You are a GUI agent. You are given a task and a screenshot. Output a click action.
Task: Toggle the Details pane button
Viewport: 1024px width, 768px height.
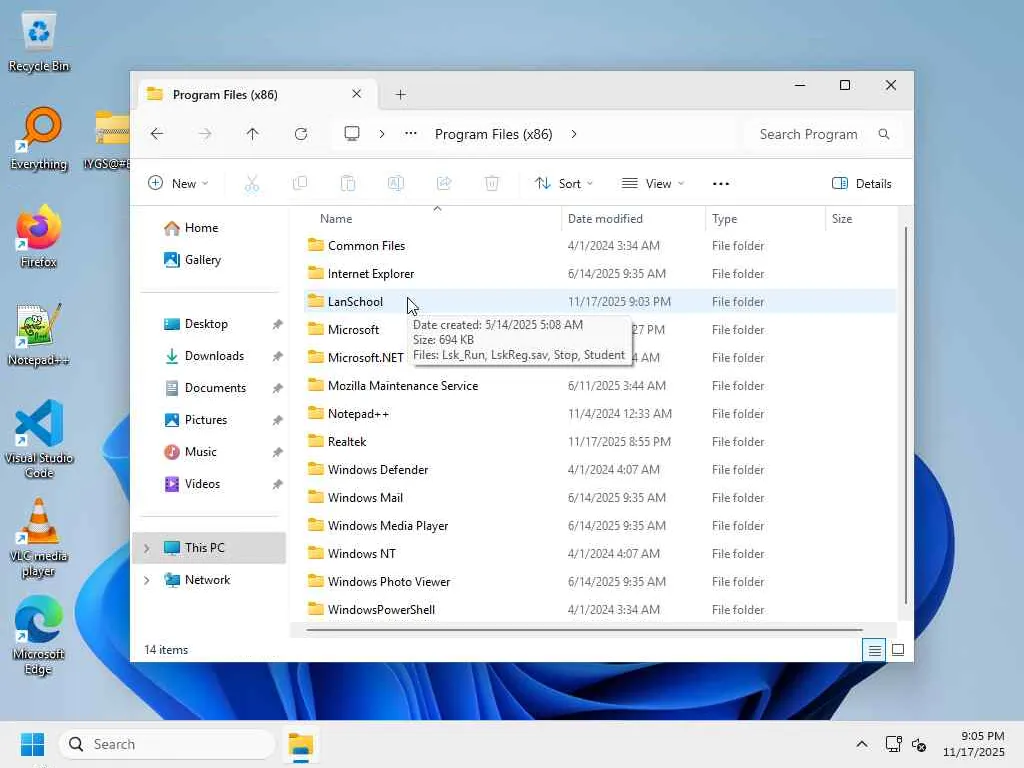click(861, 184)
